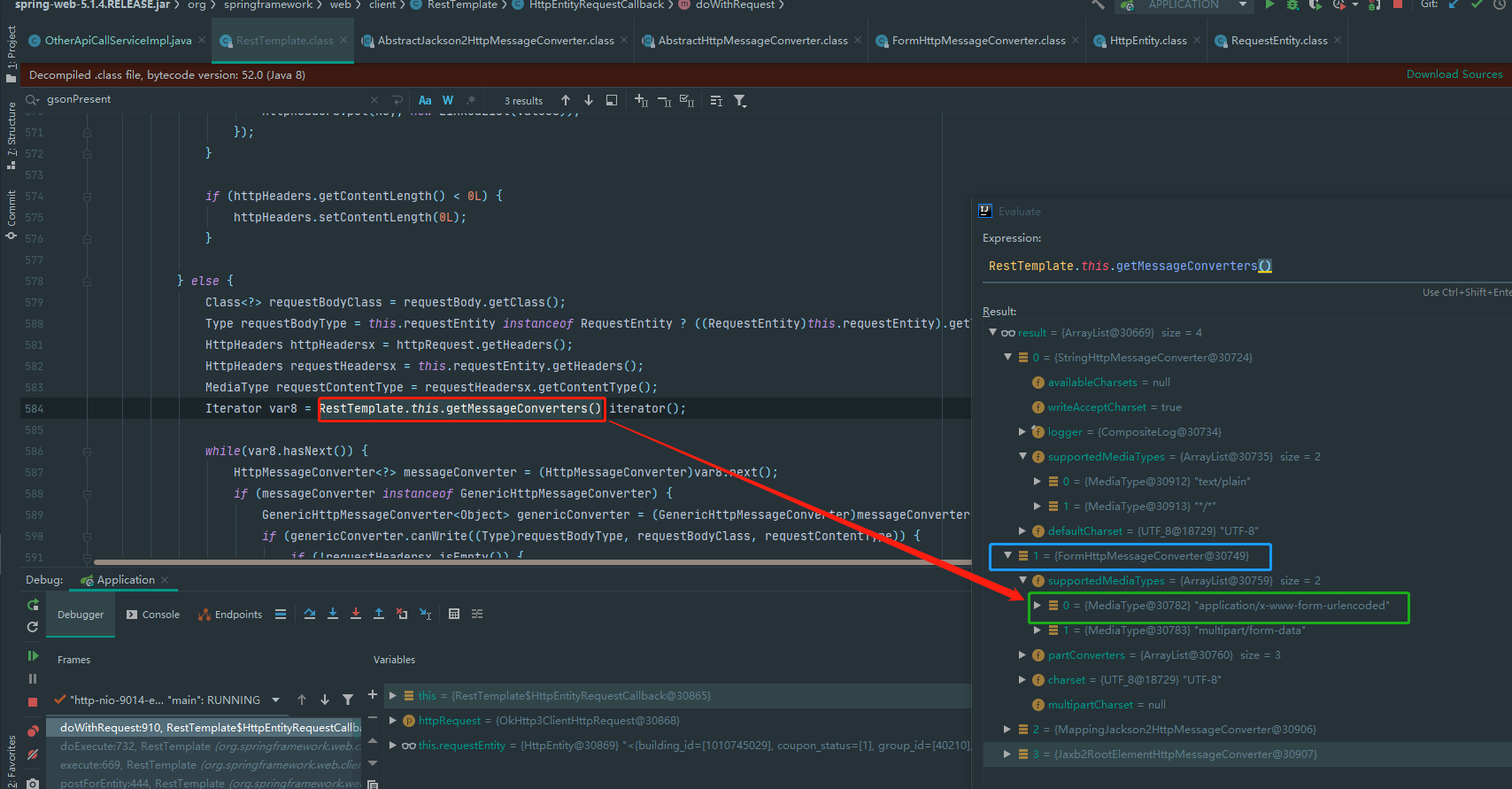The width and height of the screenshot is (1512, 789).
Task: Click next occurrence down arrow in search bar
Action: pos(589,100)
